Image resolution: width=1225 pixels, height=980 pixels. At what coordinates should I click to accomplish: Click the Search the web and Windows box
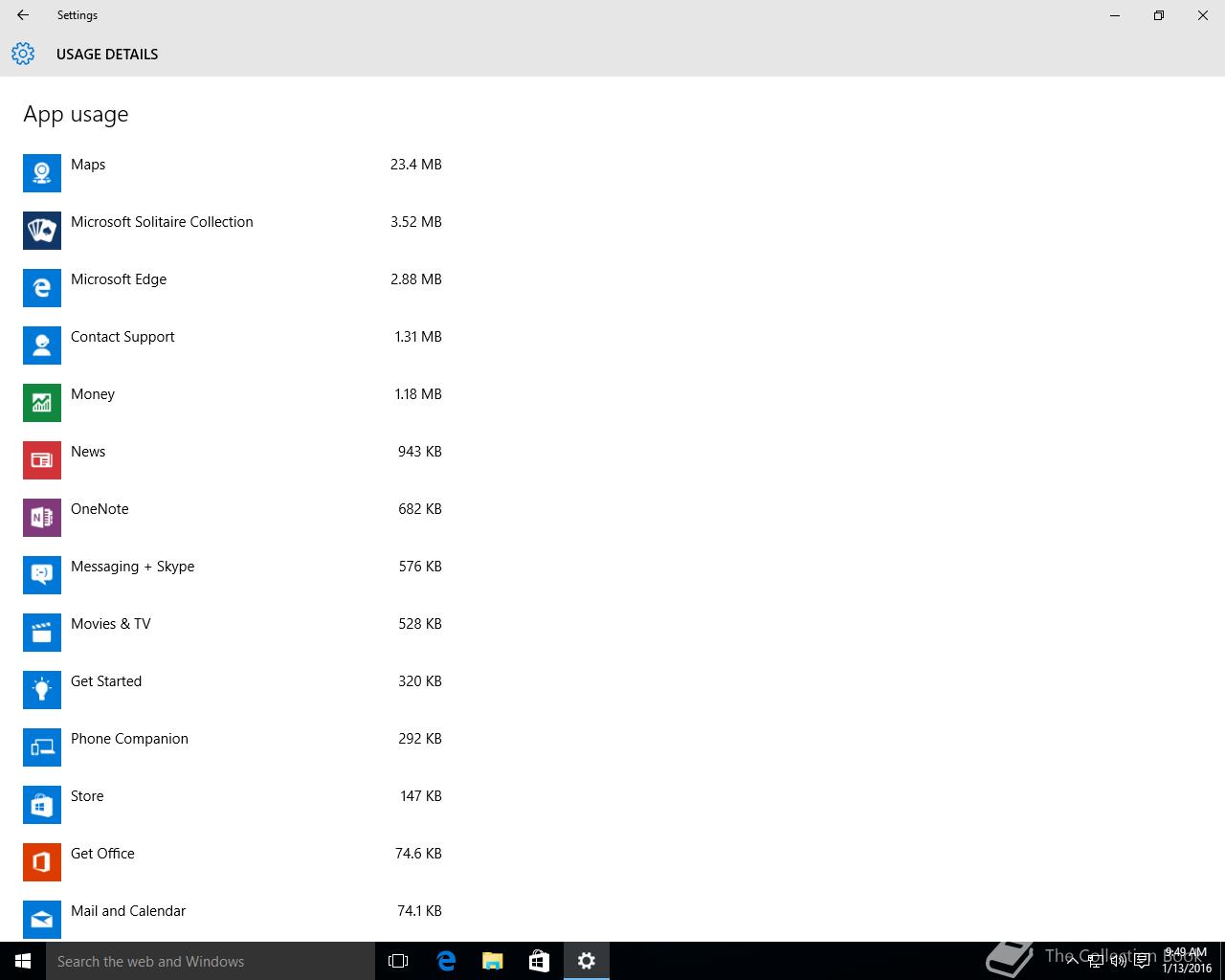point(211,961)
